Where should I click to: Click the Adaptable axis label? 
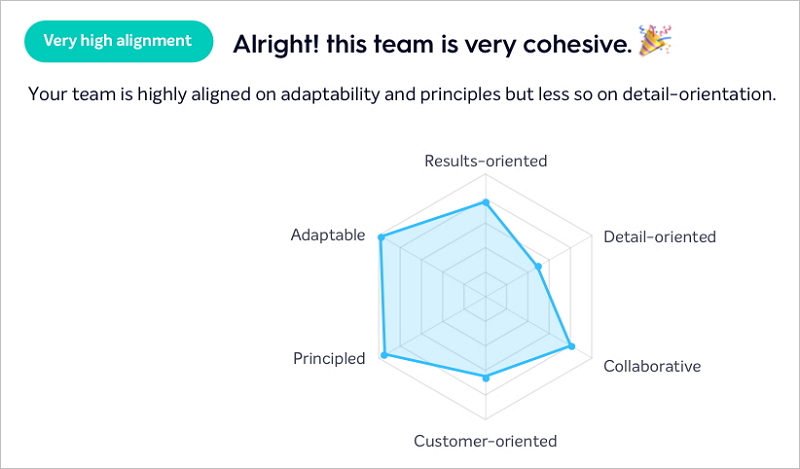pyautogui.click(x=328, y=235)
